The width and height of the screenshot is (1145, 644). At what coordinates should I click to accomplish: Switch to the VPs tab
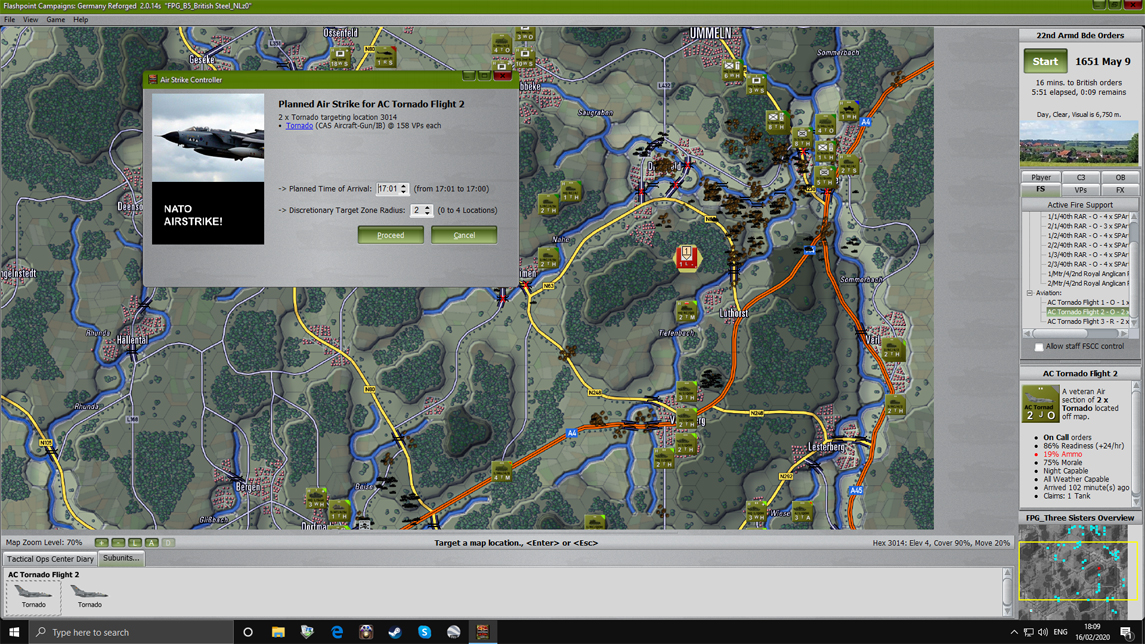[x=1081, y=190]
